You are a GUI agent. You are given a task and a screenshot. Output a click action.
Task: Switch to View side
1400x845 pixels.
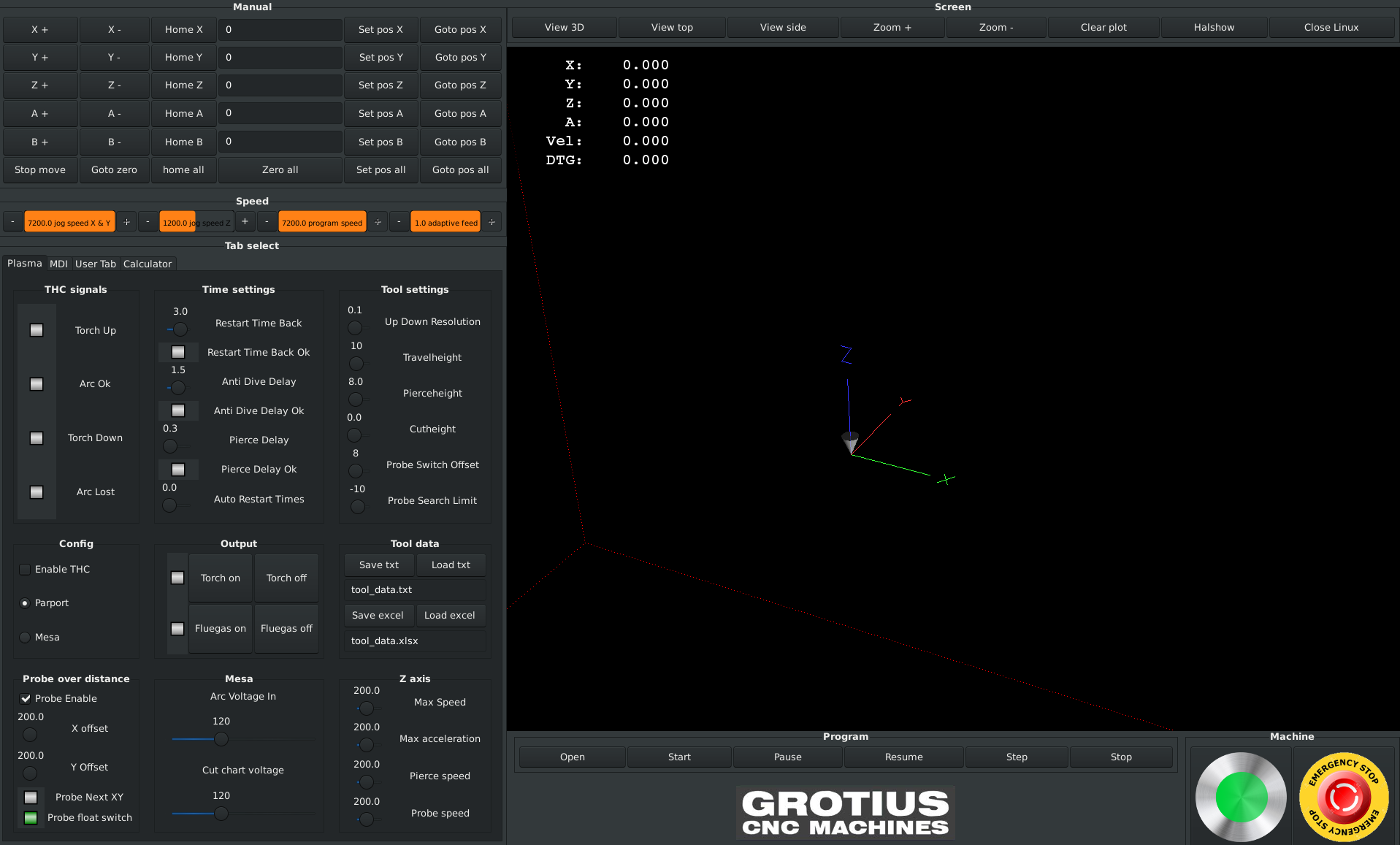[783, 28]
